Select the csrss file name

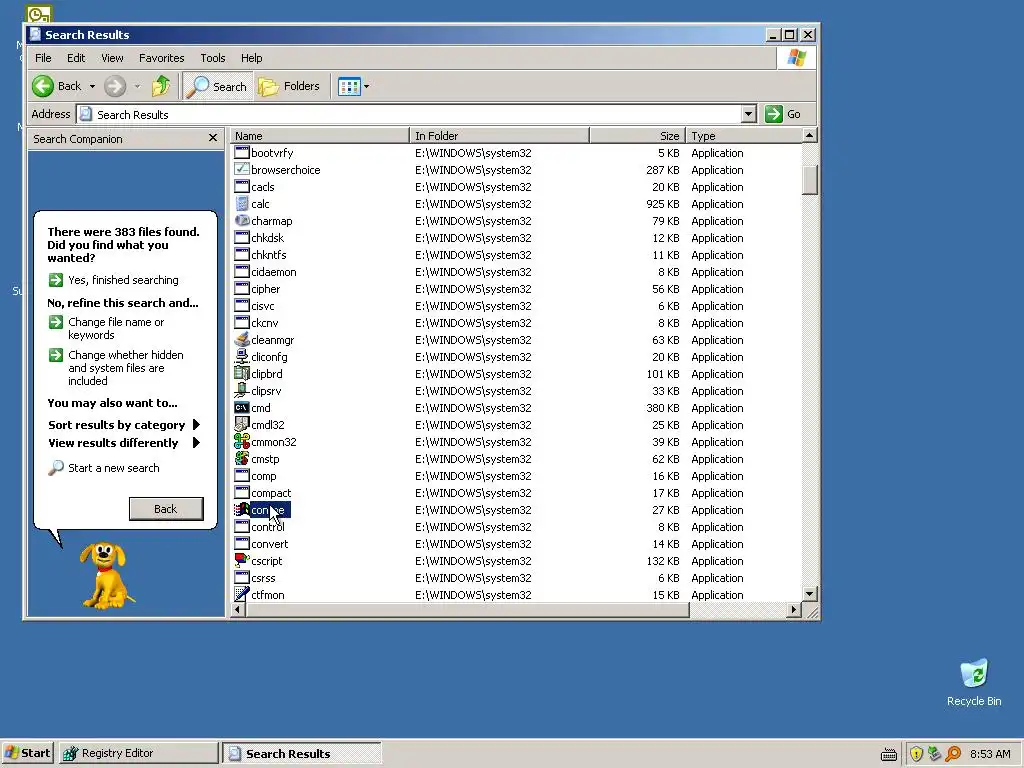coord(263,578)
